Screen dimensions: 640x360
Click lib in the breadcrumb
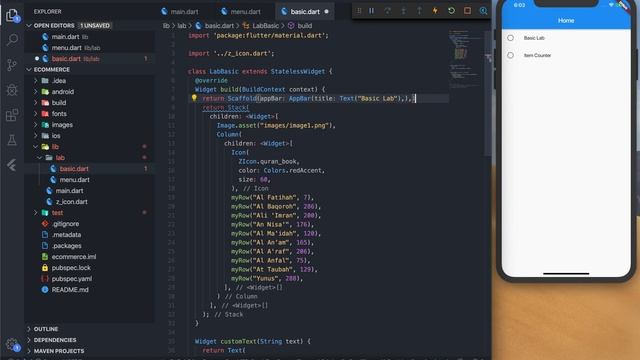coord(166,26)
